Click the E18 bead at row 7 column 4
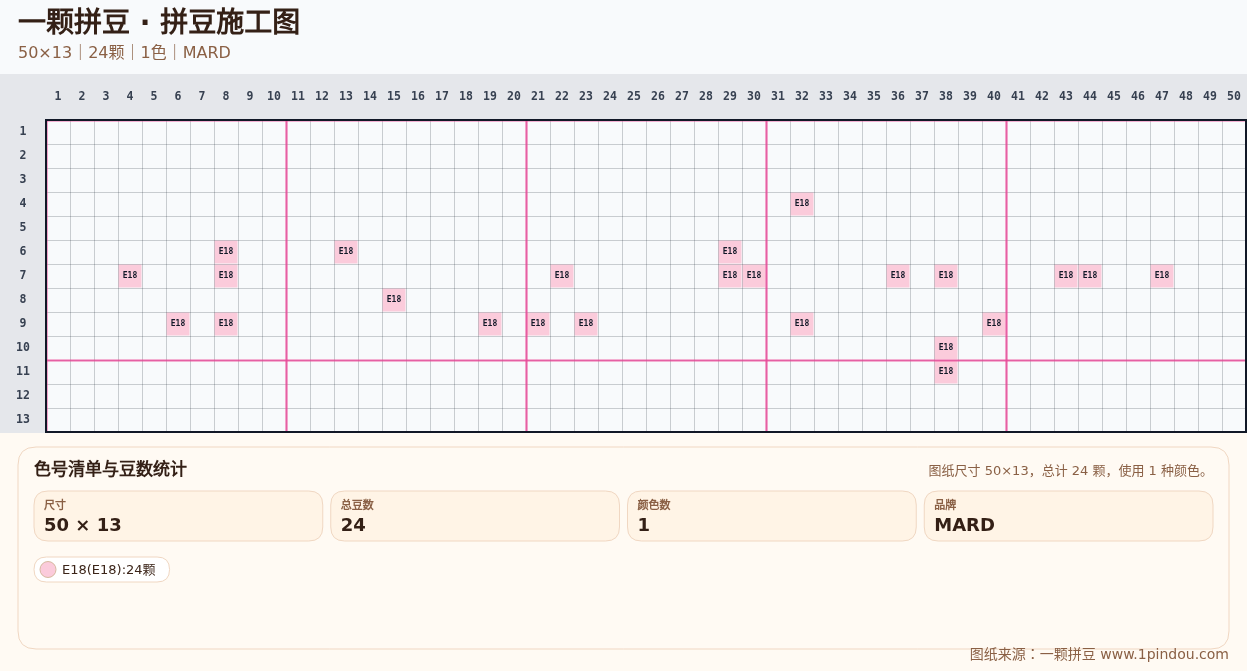 point(130,276)
